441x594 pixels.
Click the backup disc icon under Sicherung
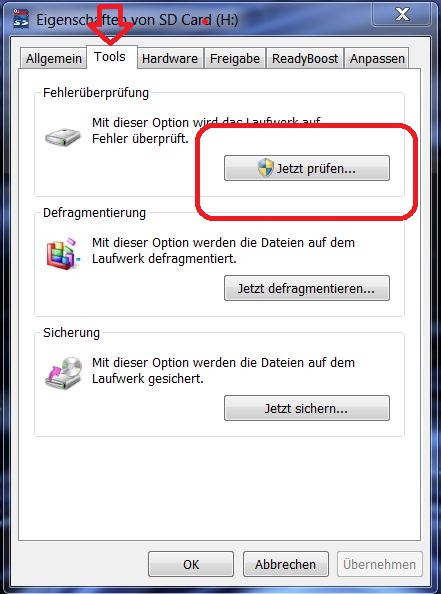(x=64, y=373)
